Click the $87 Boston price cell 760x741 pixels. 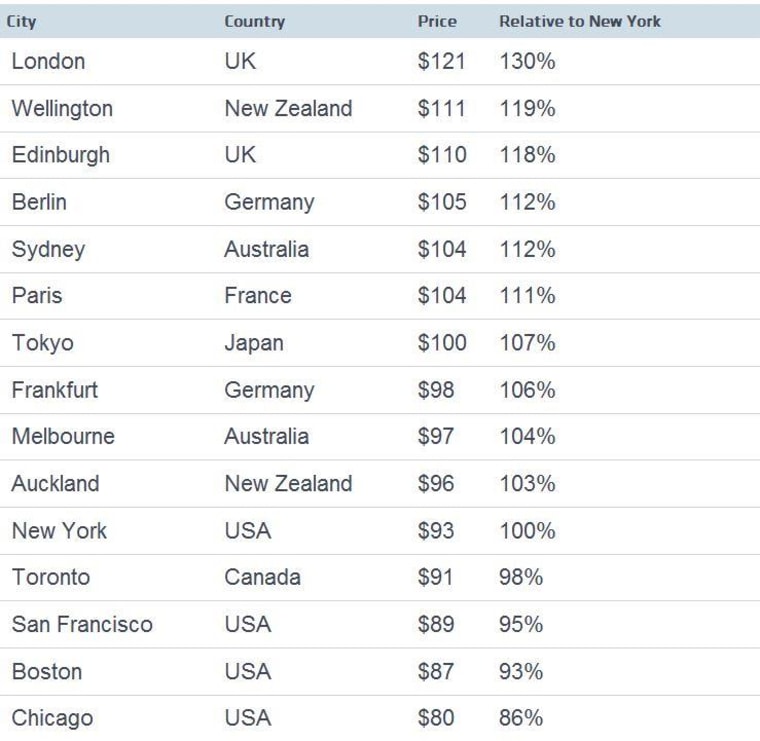tap(436, 671)
